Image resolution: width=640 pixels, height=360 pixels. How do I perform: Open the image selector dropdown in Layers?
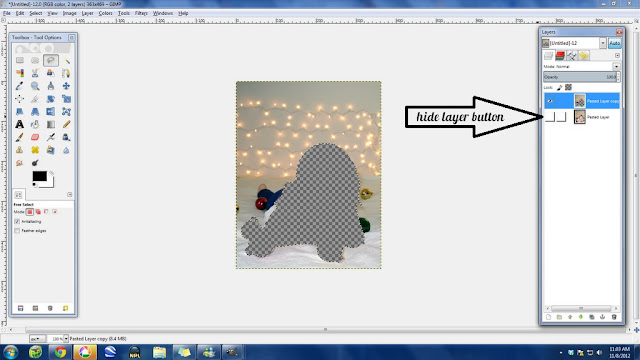602,43
